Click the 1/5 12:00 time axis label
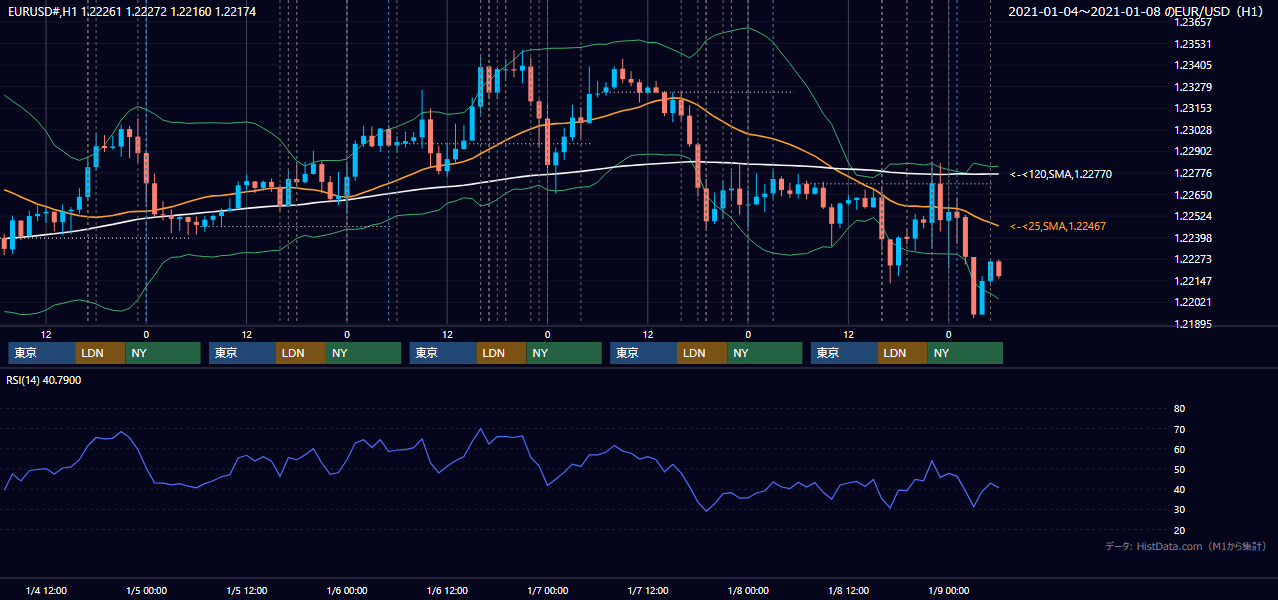1278x600 pixels. tap(246, 590)
